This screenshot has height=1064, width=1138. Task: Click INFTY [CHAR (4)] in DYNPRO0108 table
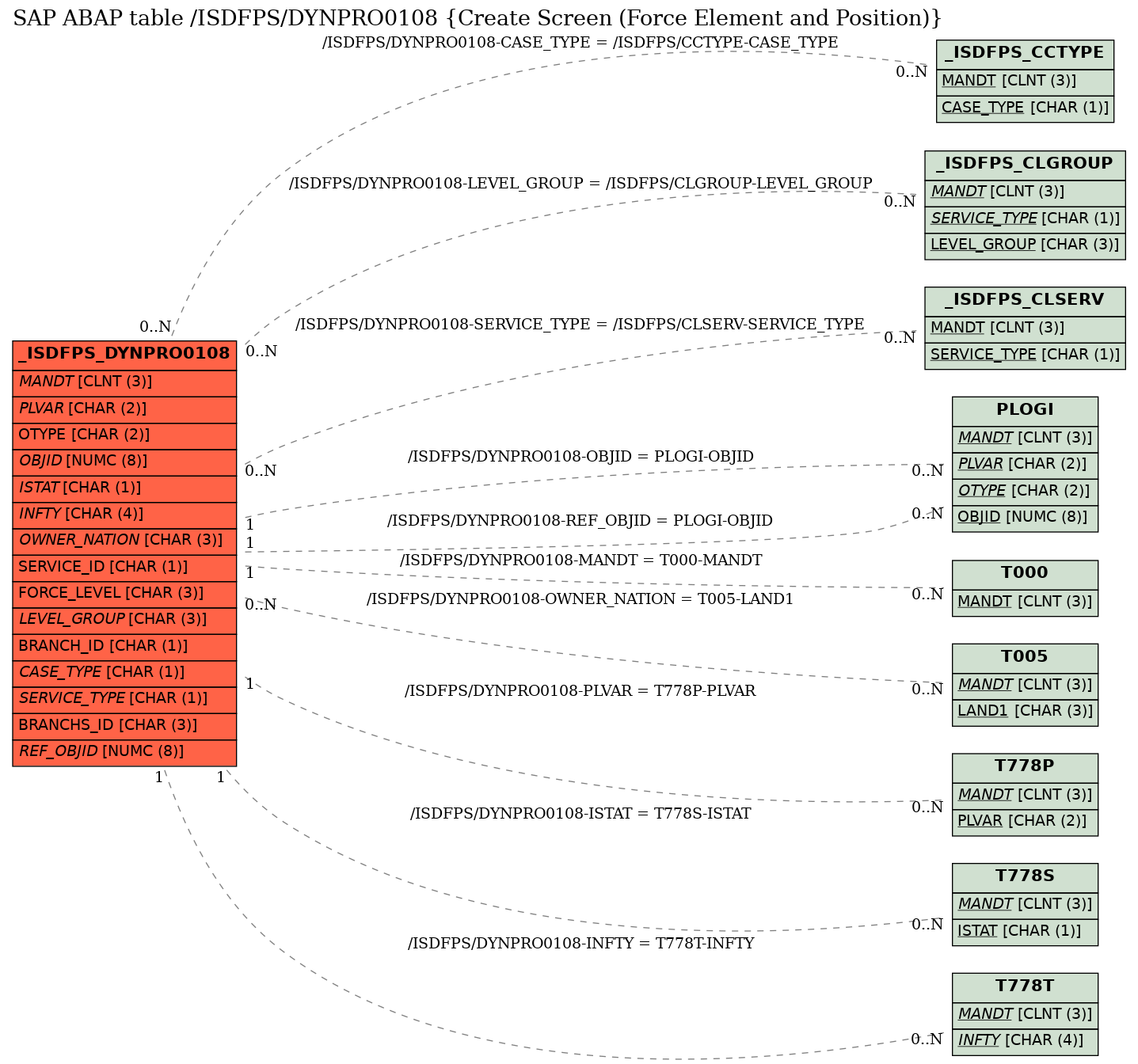point(124,514)
